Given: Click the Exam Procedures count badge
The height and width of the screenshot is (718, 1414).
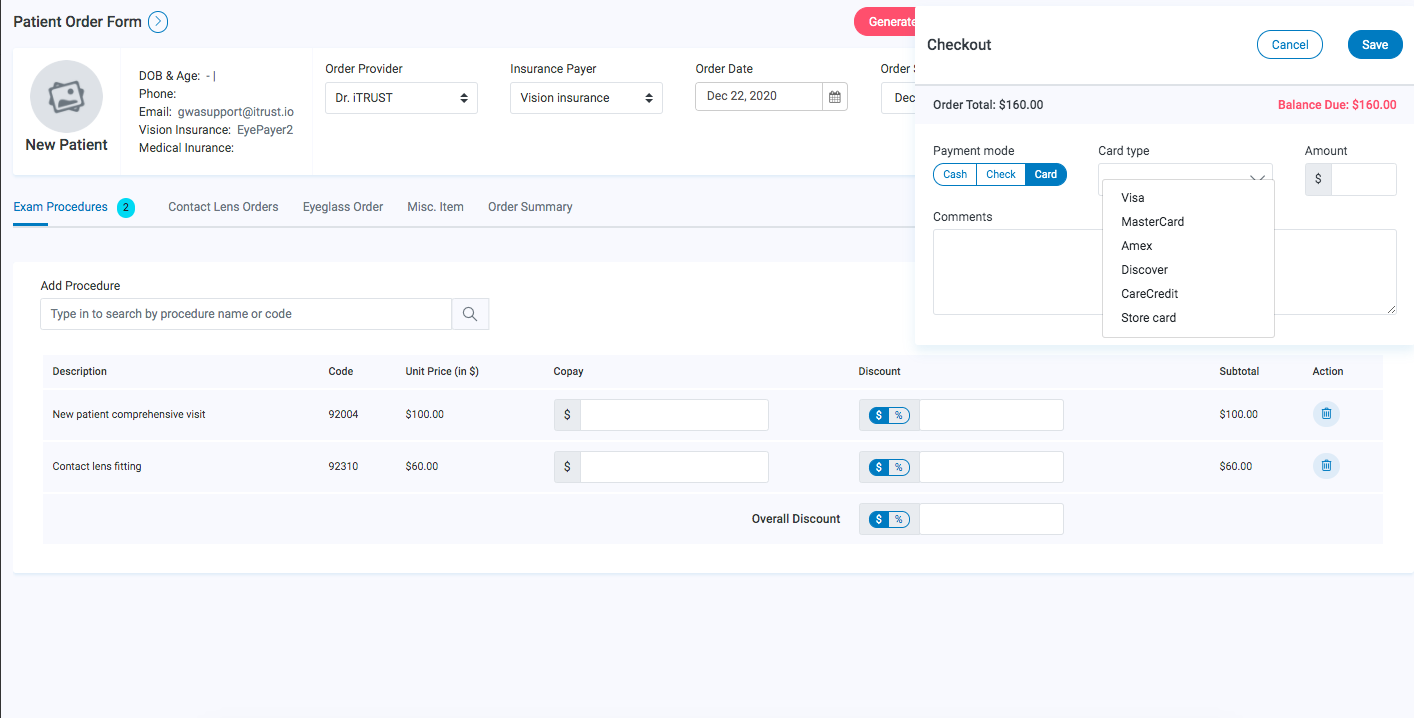Looking at the screenshot, I should [126, 207].
